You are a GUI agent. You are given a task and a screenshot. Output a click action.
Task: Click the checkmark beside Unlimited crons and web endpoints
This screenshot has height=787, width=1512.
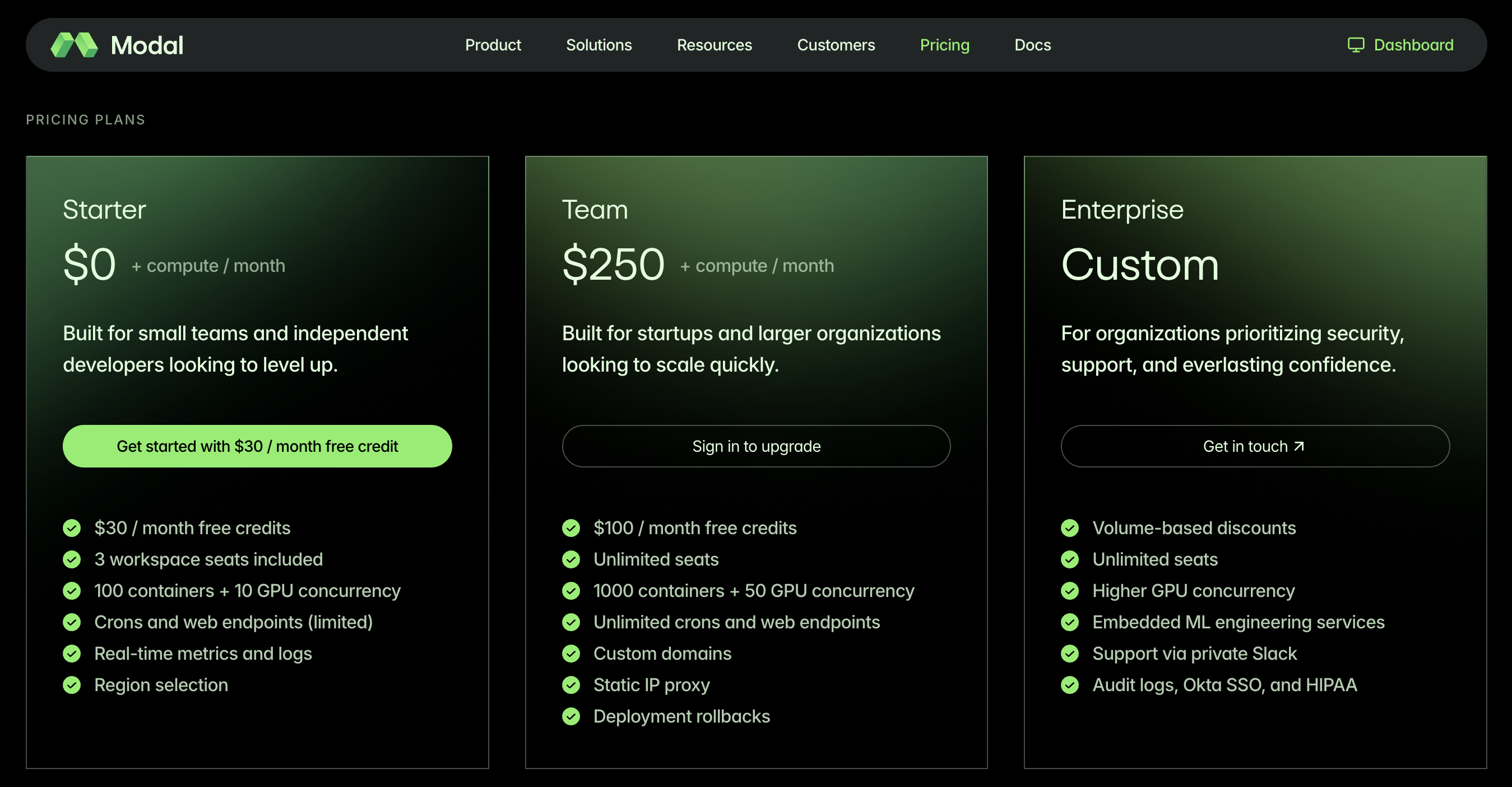tap(571, 622)
